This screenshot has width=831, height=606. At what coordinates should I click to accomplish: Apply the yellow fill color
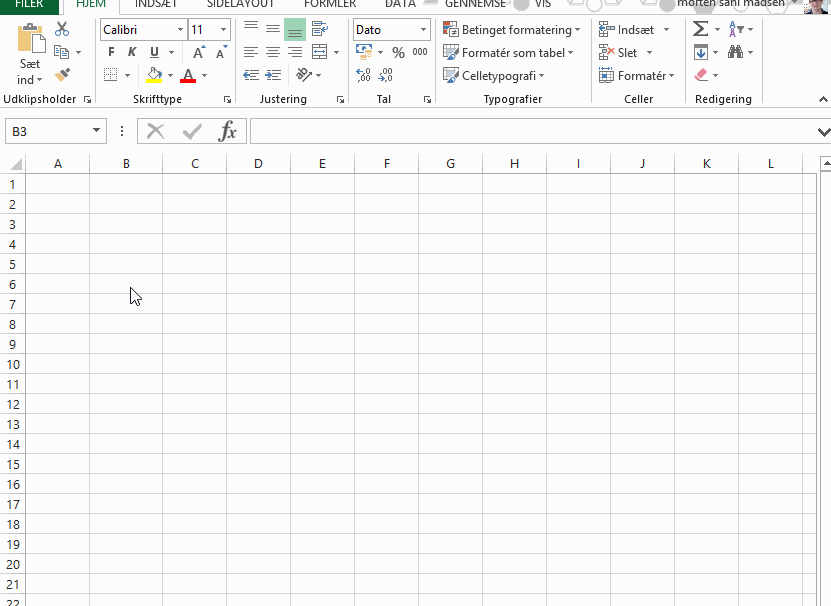[154, 75]
